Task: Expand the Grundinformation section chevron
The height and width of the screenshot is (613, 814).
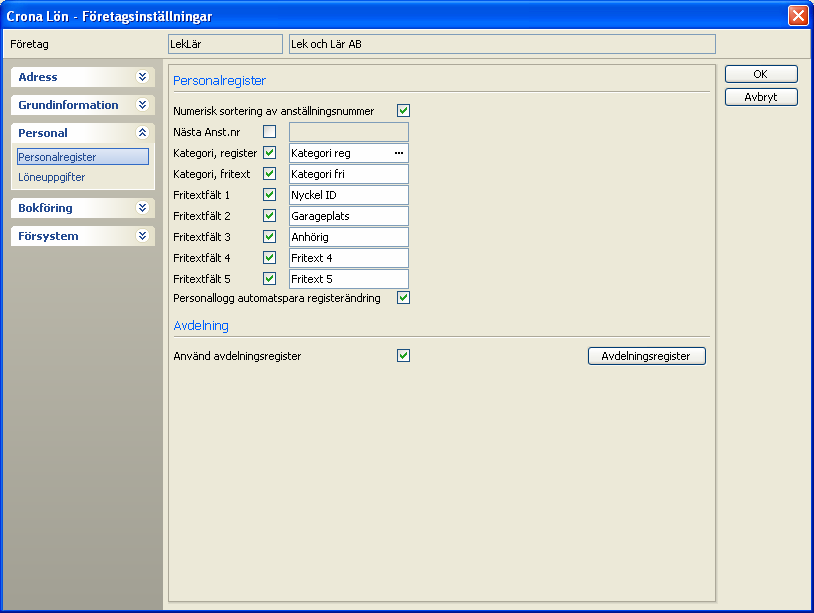Action: coord(142,105)
